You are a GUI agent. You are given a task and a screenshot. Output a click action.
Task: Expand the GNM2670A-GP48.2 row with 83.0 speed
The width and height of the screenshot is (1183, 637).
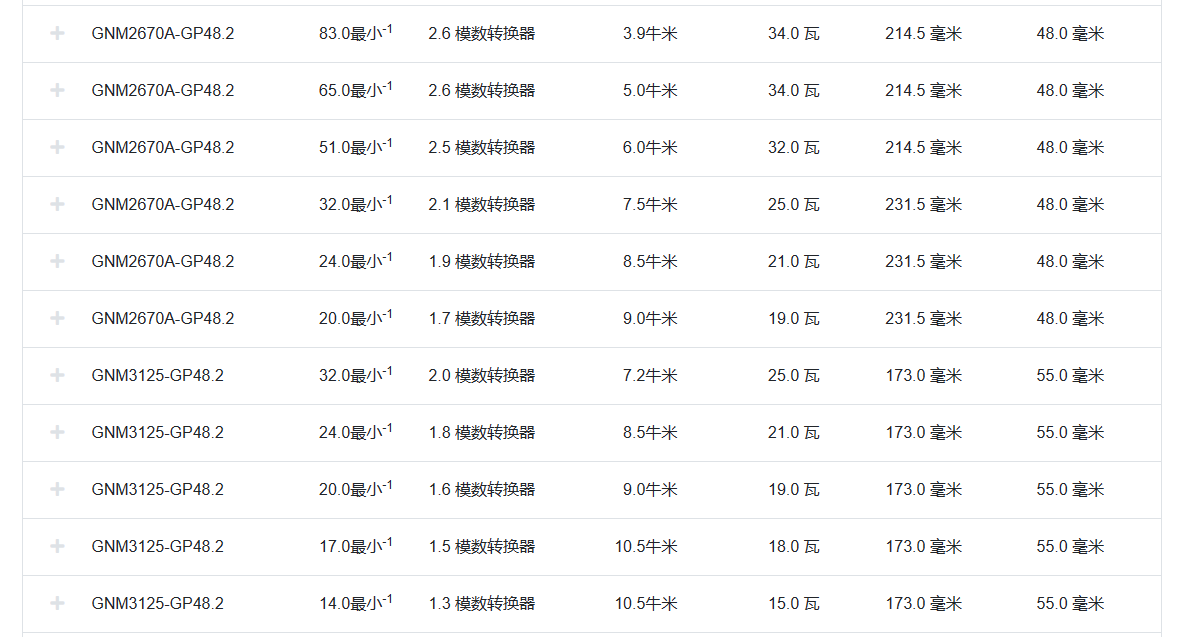click(x=57, y=33)
